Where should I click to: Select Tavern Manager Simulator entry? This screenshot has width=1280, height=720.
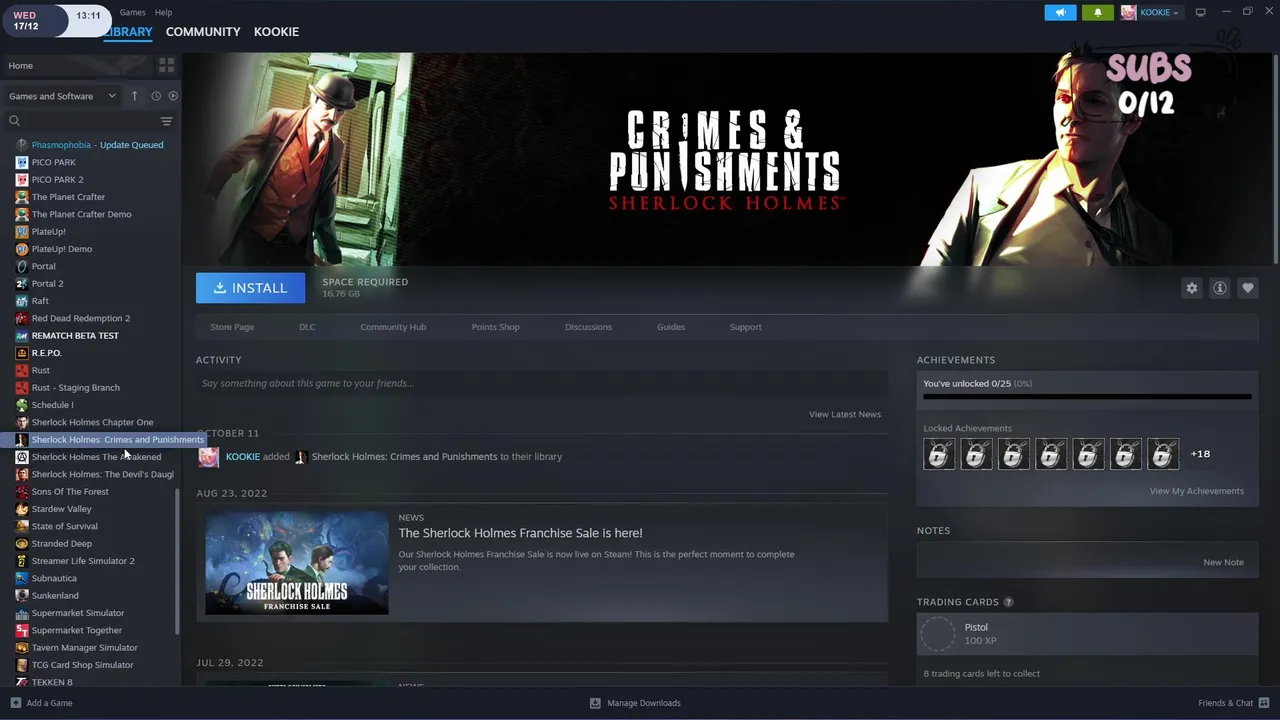pos(85,647)
